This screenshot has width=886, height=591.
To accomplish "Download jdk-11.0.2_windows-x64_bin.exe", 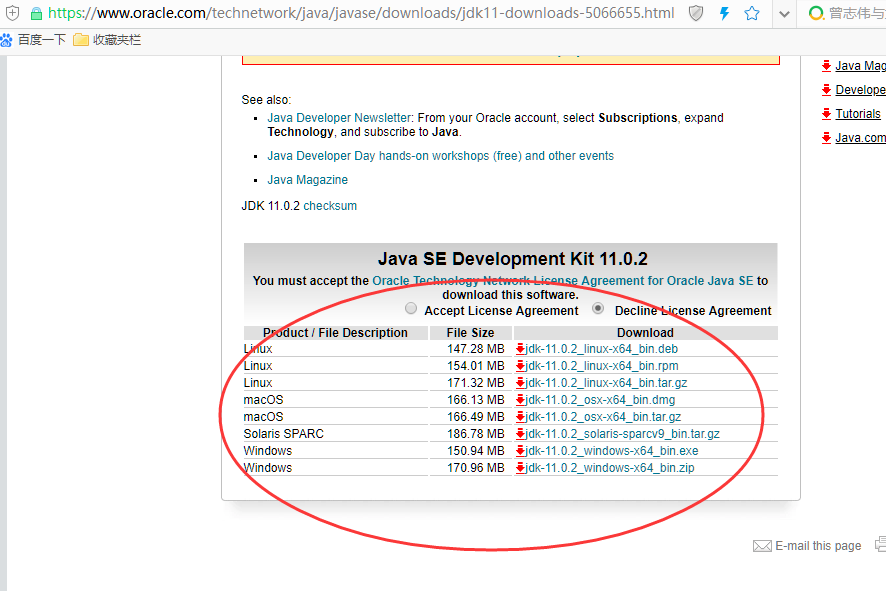I will [x=612, y=451].
